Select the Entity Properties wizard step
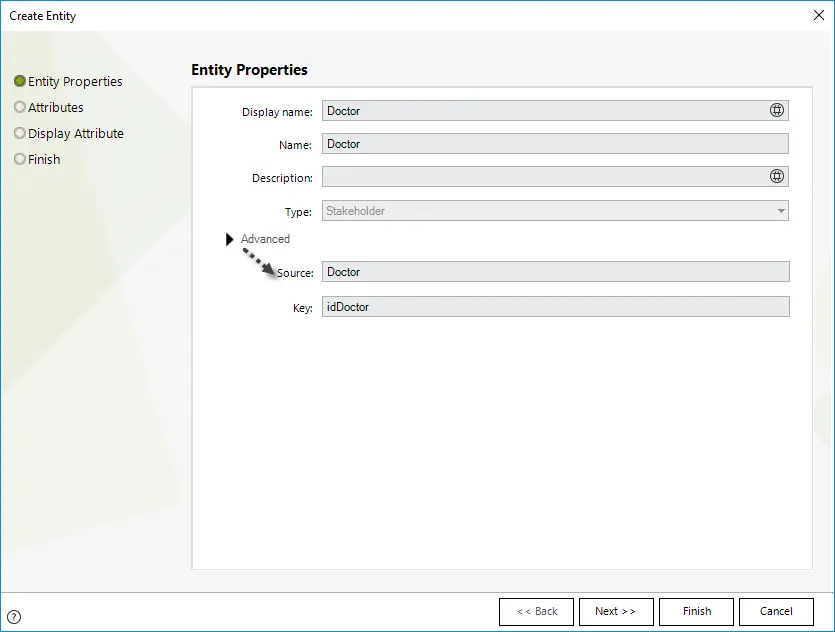 [69, 81]
